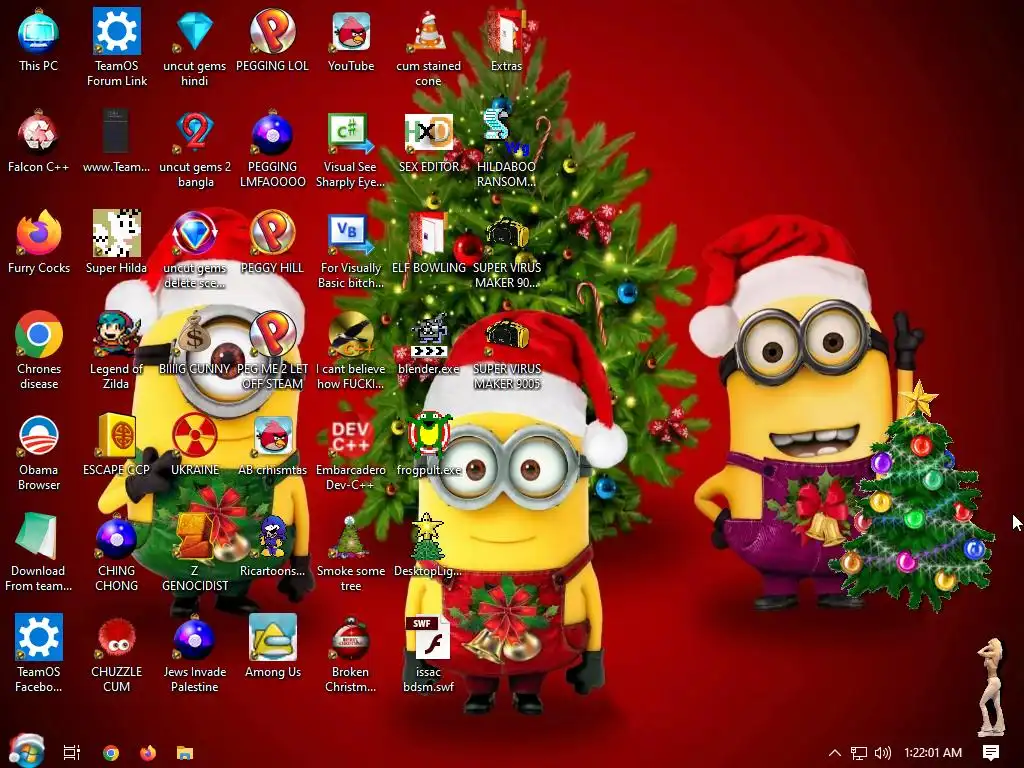Open the Windows Start button
The height and width of the screenshot is (768, 1024).
[x=27, y=751]
